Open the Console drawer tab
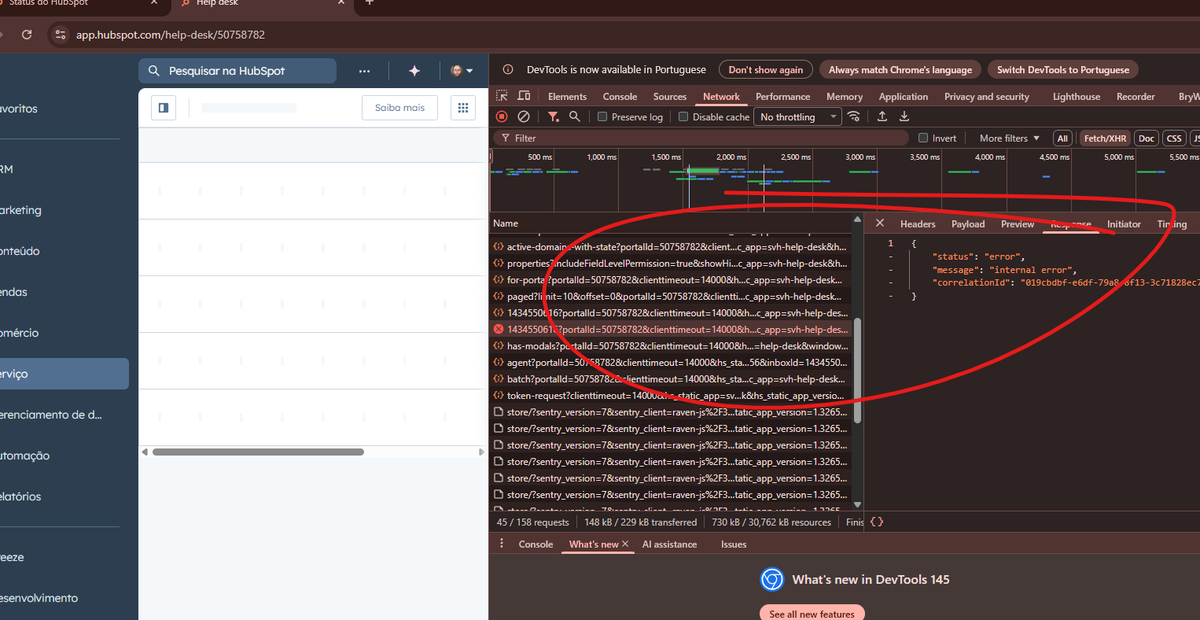This screenshot has width=1200, height=620. tap(535, 544)
